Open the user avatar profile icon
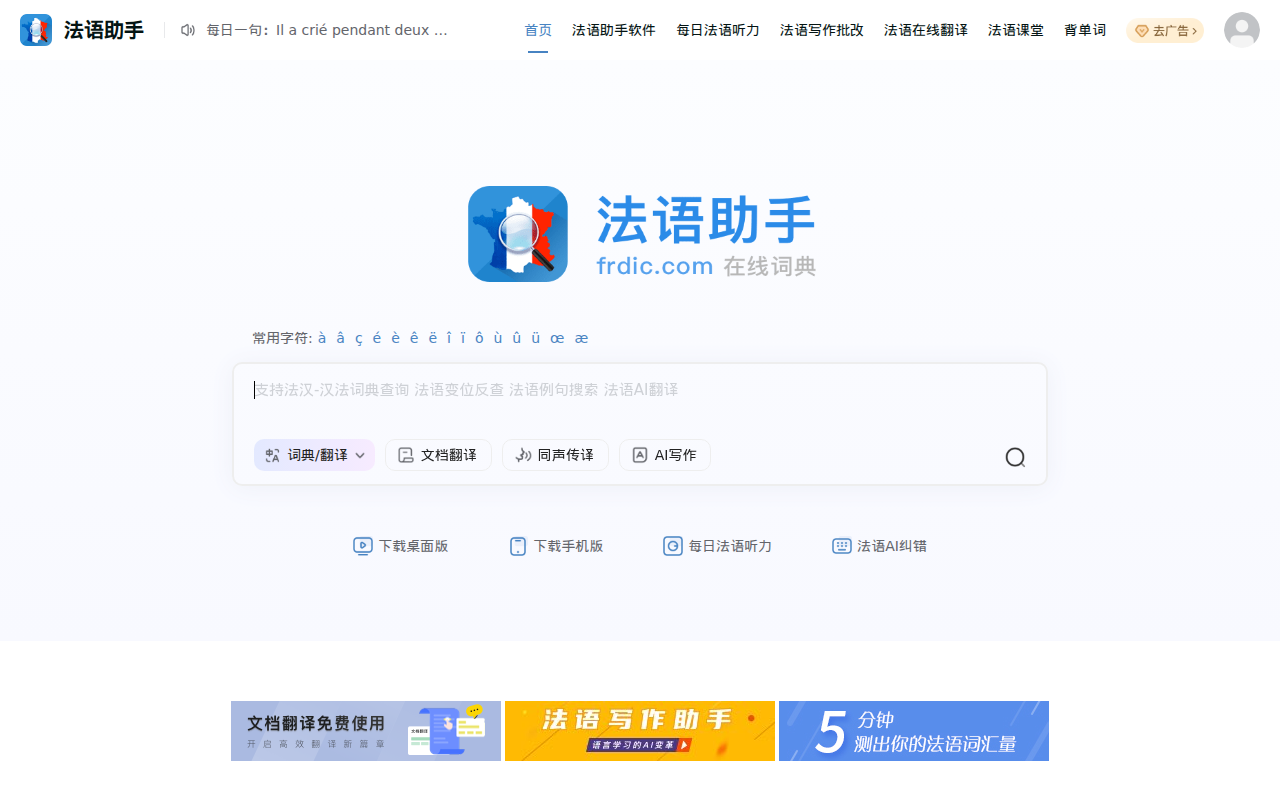The width and height of the screenshot is (1280, 800). pyautogui.click(x=1242, y=30)
